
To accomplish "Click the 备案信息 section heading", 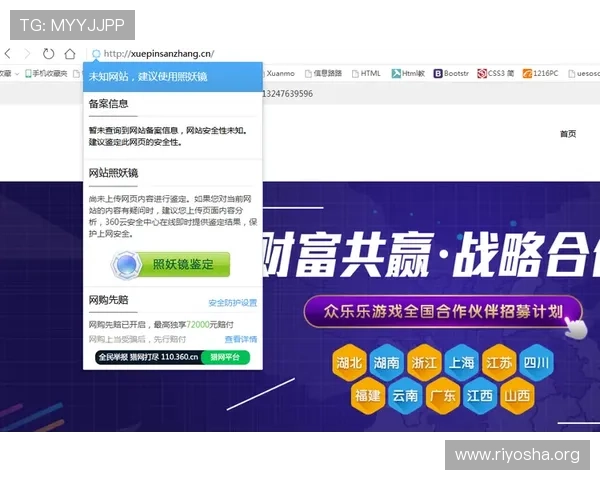I will [108, 104].
